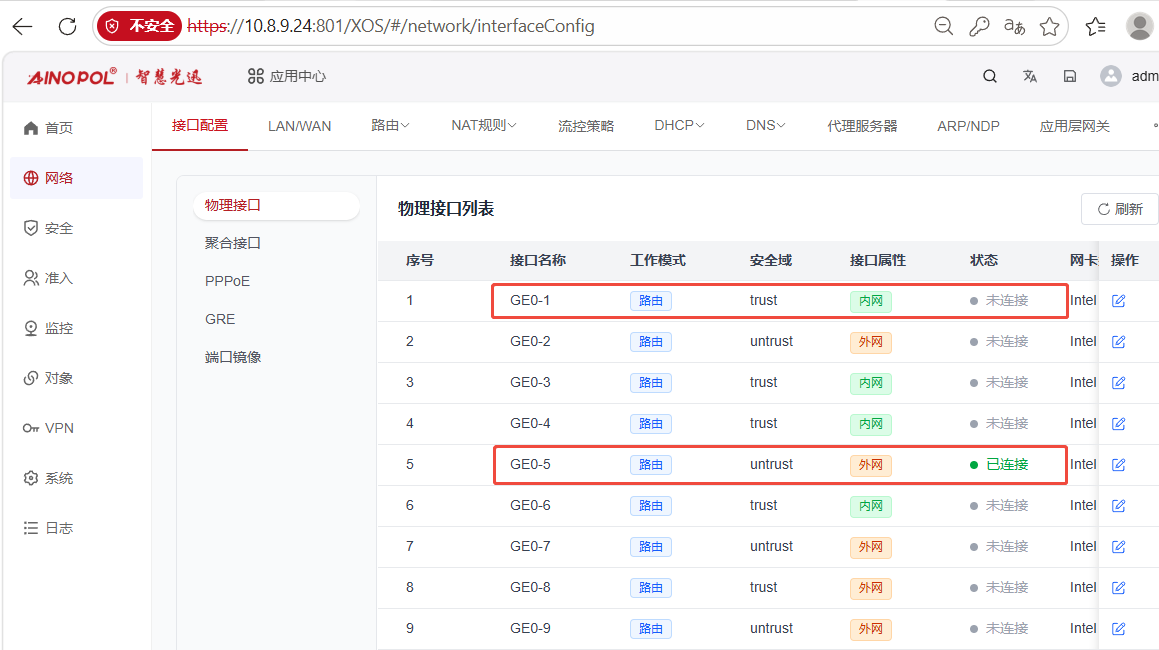Expand the DHCP dropdown tab
The height and width of the screenshot is (650, 1159).
click(679, 126)
